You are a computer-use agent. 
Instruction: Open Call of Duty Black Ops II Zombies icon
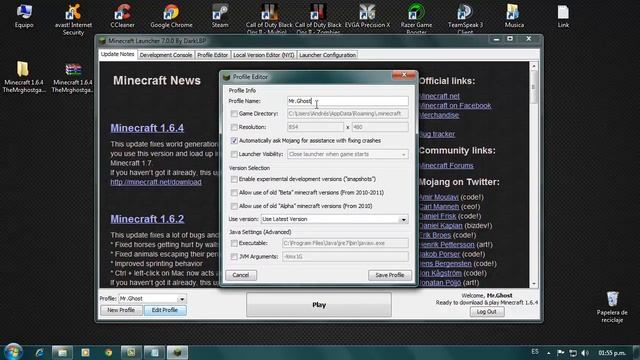318,19
